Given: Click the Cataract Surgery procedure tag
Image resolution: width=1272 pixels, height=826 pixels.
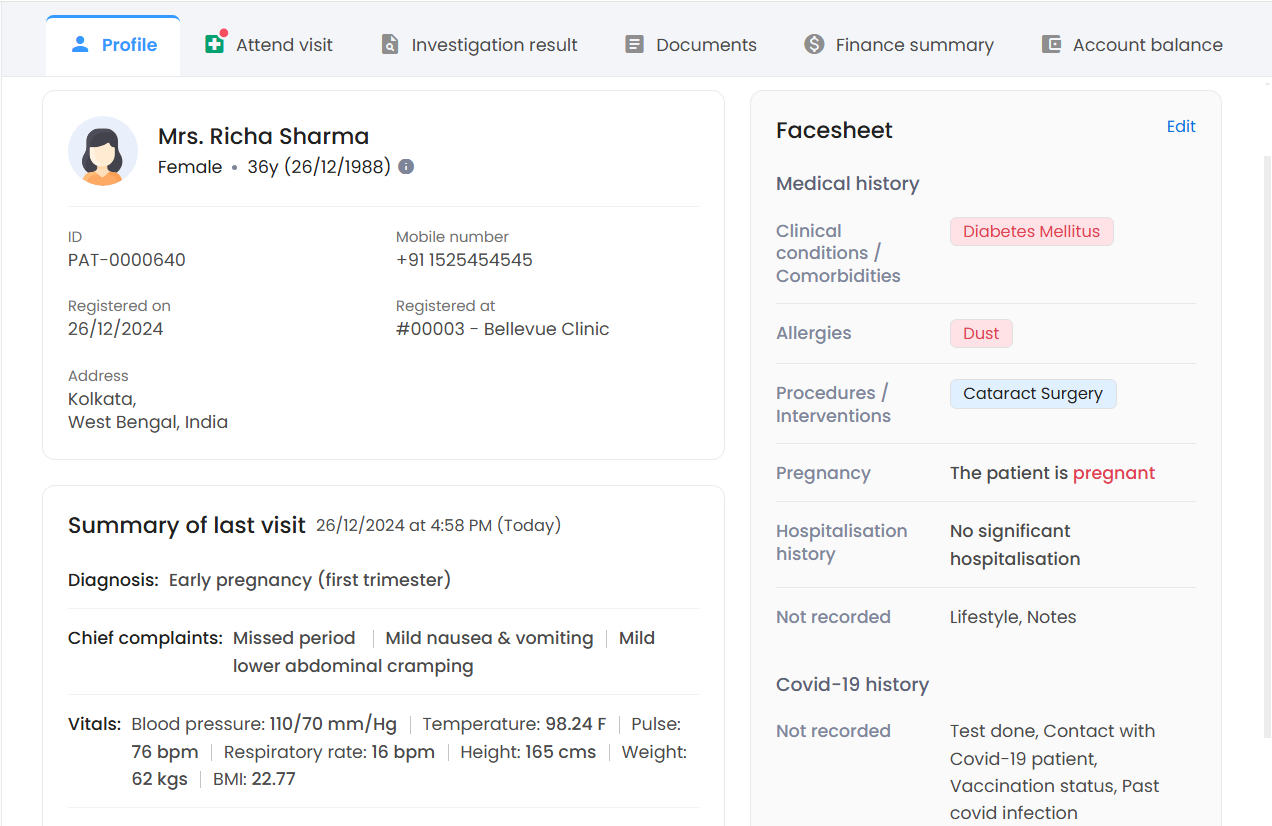Looking at the screenshot, I should pyautogui.click(x=1033, y=394).
